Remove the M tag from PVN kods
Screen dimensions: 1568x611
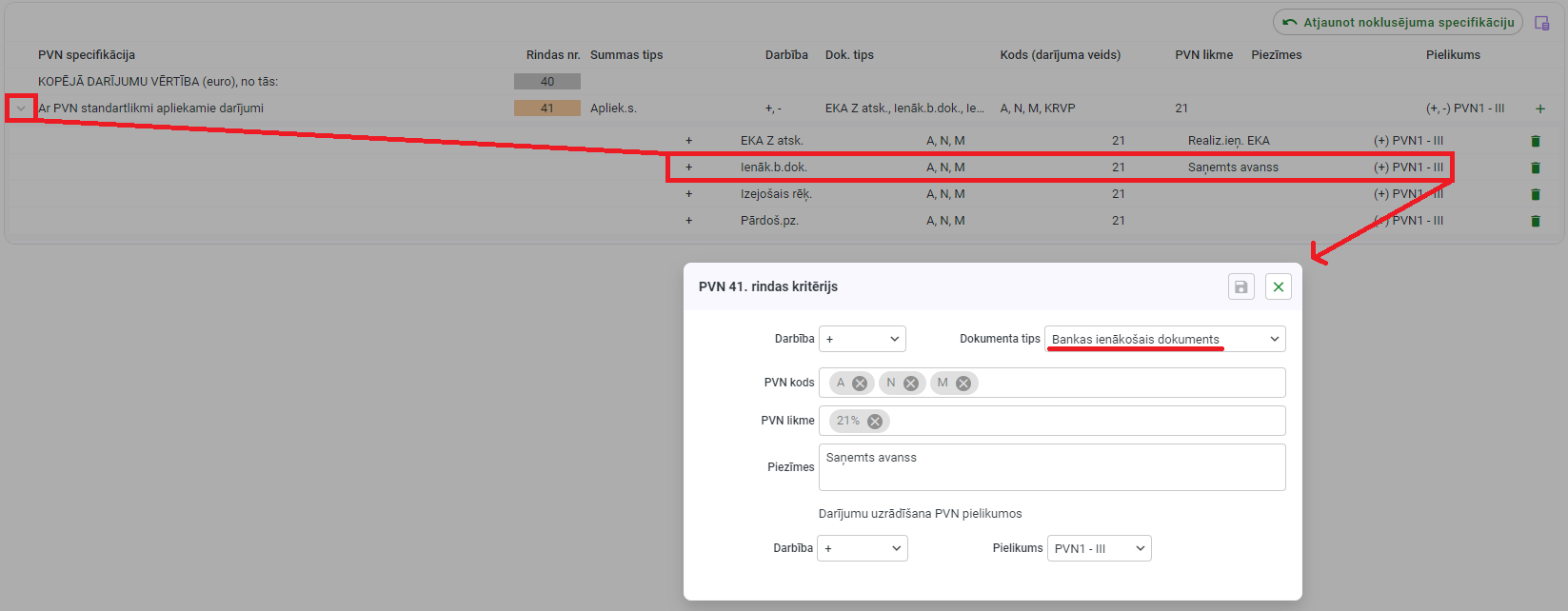tap(963, 384)
